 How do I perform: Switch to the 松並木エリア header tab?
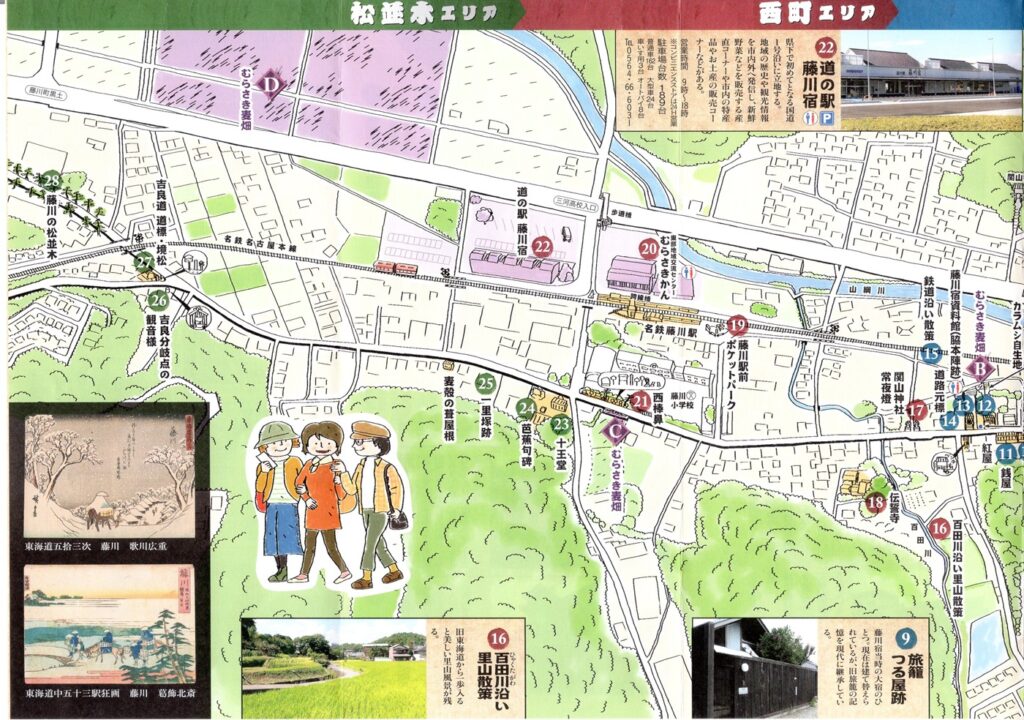point(414,13)
